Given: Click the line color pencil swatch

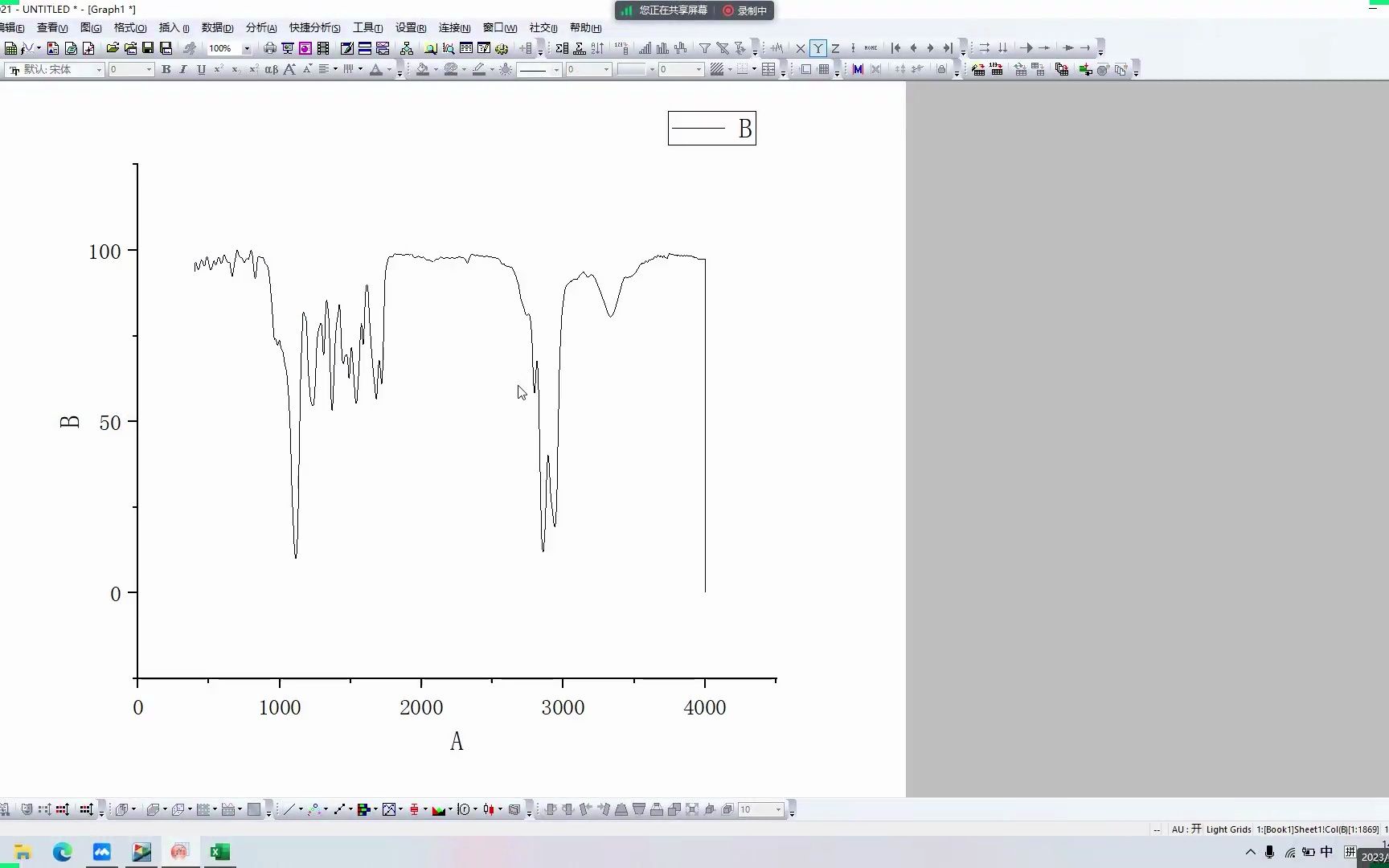Looking at the screenshot, I should pyautogui.click(x=479, y=70).
